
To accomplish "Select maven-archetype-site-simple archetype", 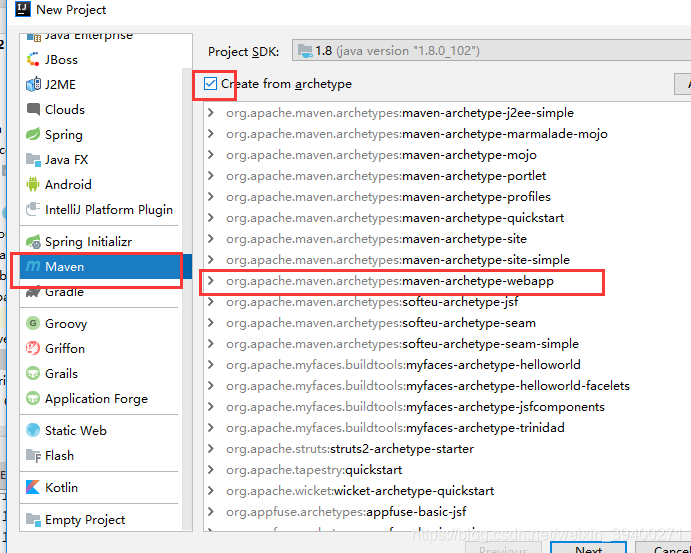I will tap(398, 260).
